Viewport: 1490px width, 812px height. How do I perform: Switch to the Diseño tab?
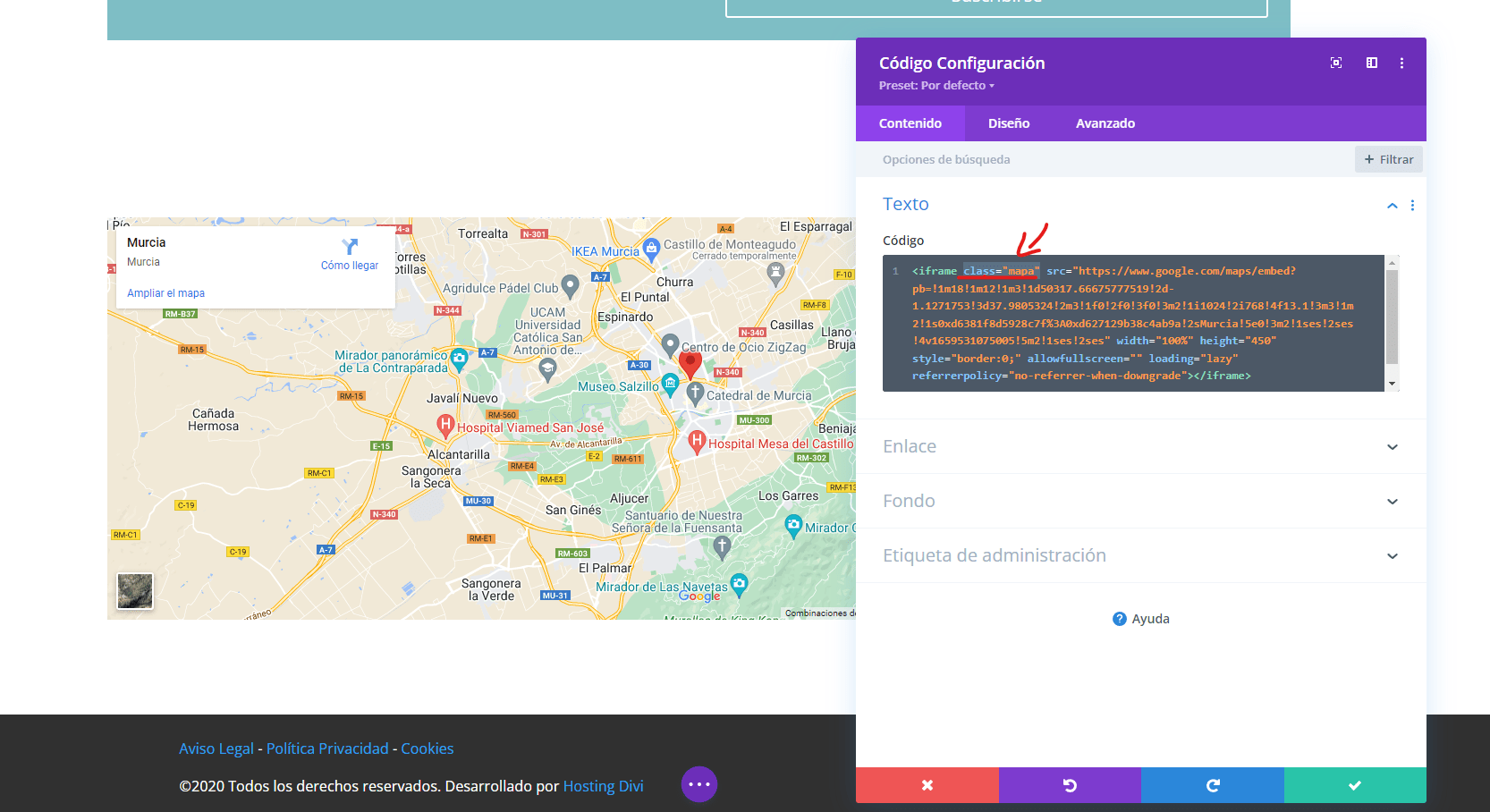point(1009,123)
